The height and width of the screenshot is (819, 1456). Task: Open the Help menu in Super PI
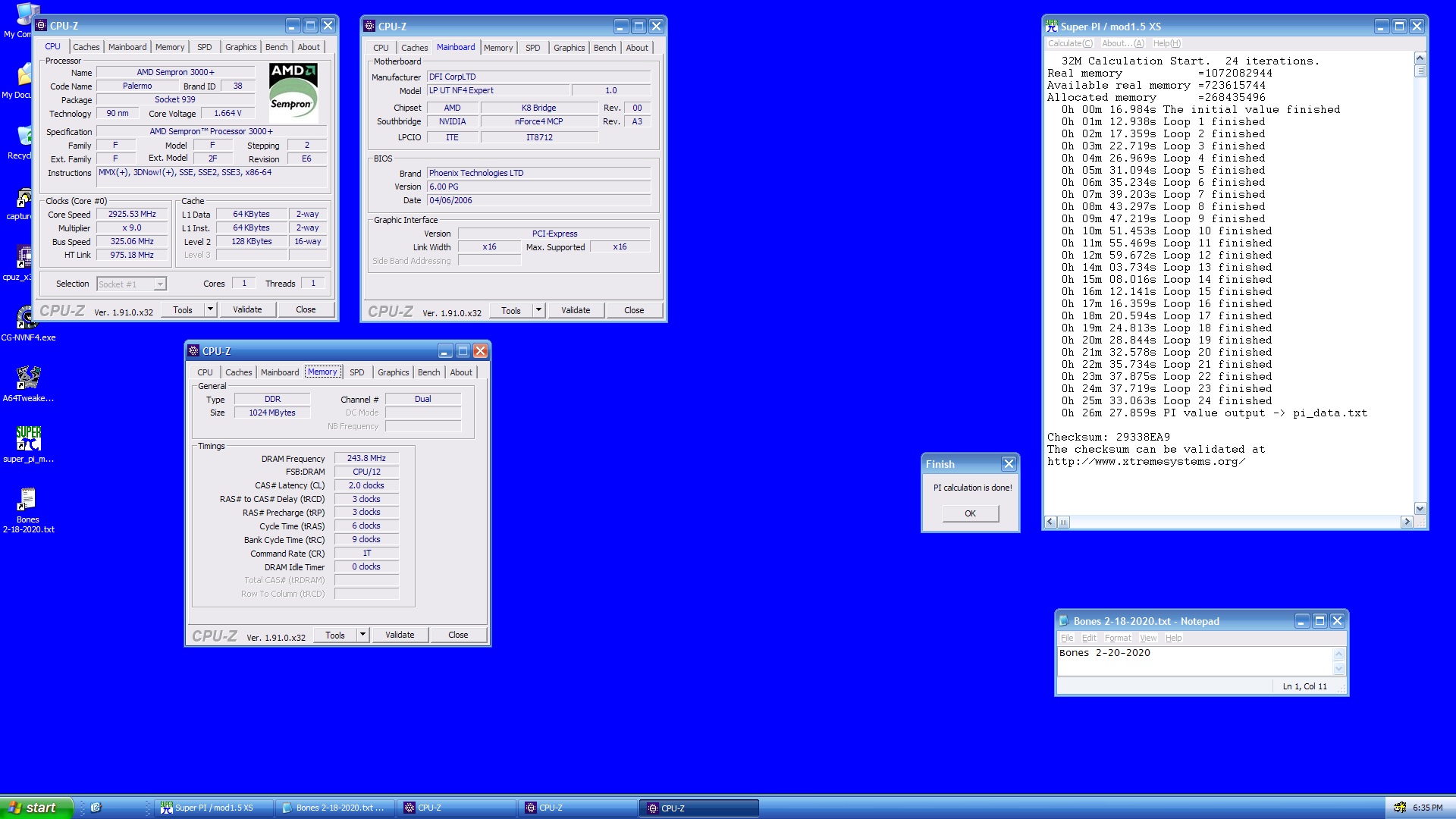pyautogui.click(x=1167, y=43)
